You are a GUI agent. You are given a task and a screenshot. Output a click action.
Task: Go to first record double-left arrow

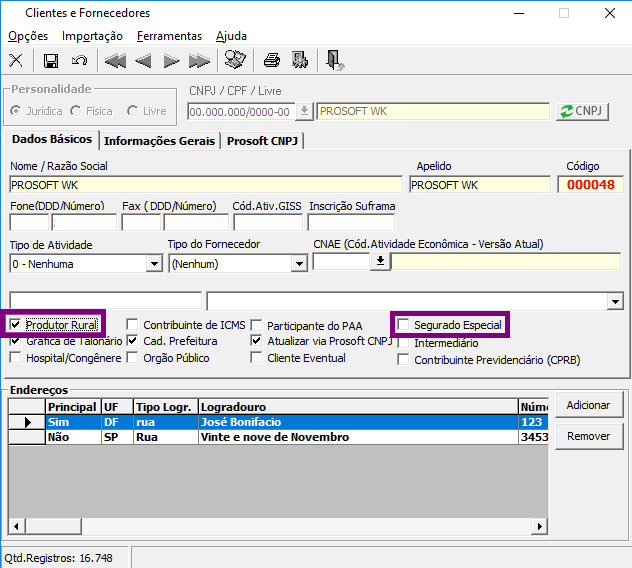(x=115, y=61)
